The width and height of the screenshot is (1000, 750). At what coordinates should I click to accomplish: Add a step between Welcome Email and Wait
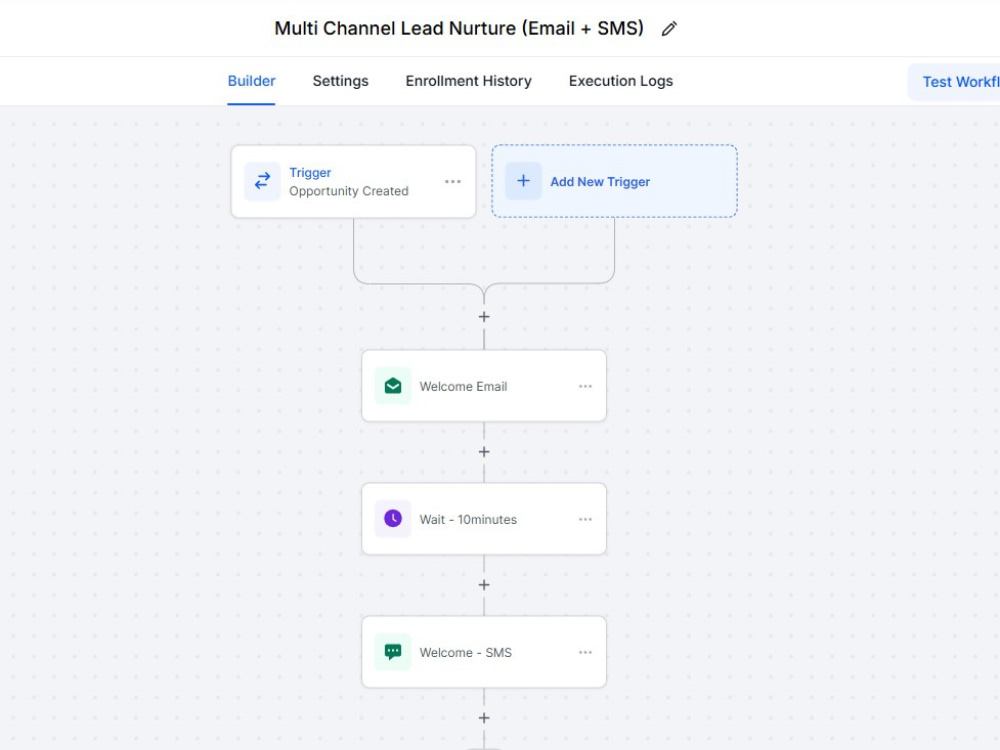(x=484, y=452)
